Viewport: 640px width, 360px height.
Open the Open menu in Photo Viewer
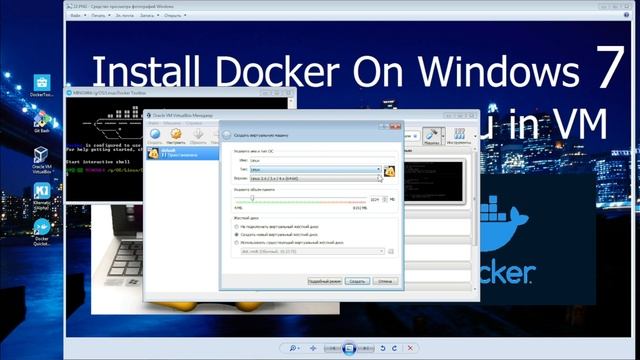(175, 16)
